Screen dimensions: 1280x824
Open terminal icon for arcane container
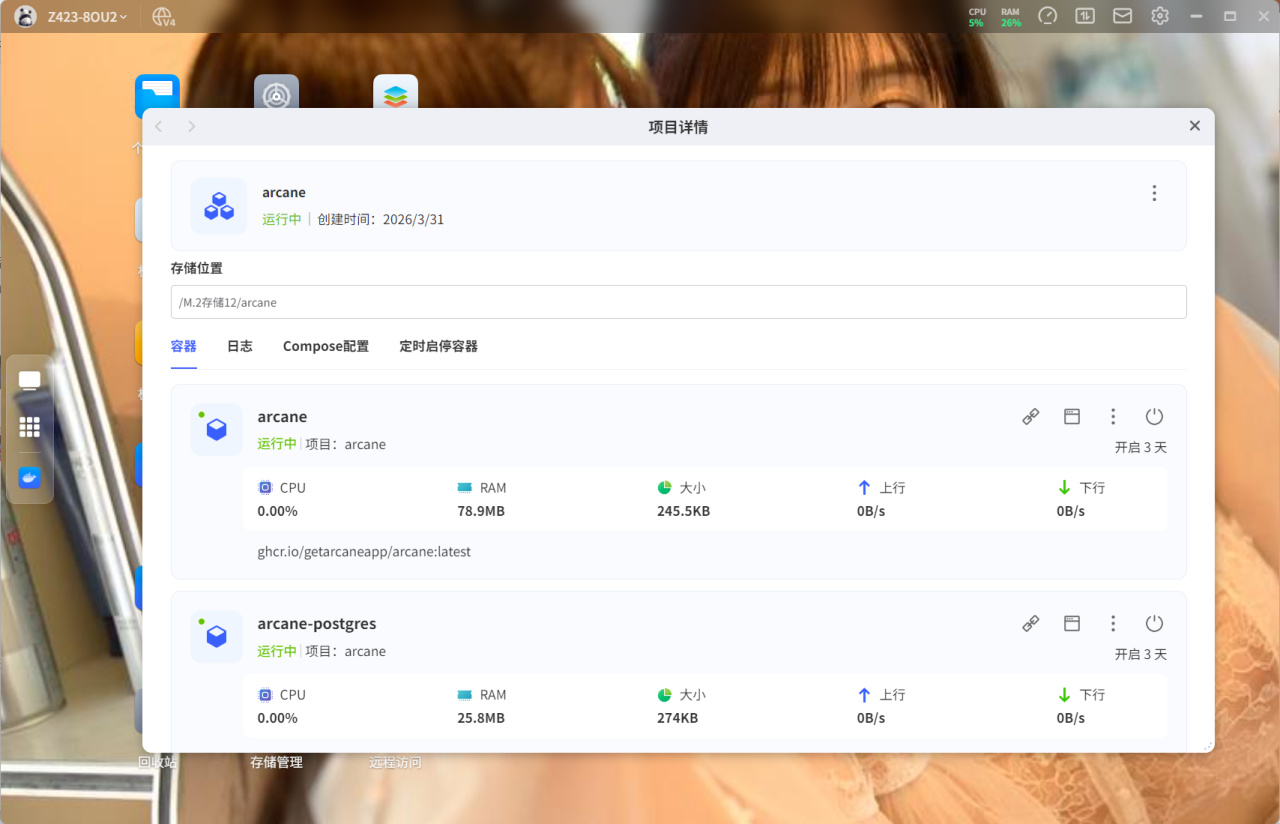1072,417
